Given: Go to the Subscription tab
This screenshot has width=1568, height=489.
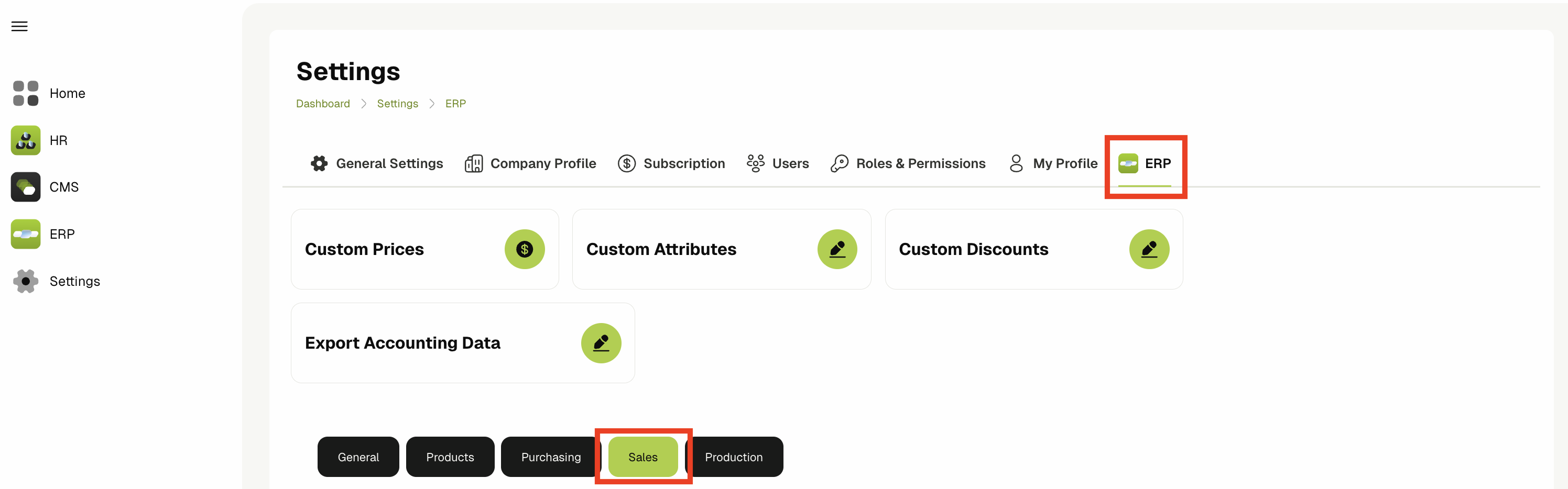Looking at the screenshot, I should point(671,163).
